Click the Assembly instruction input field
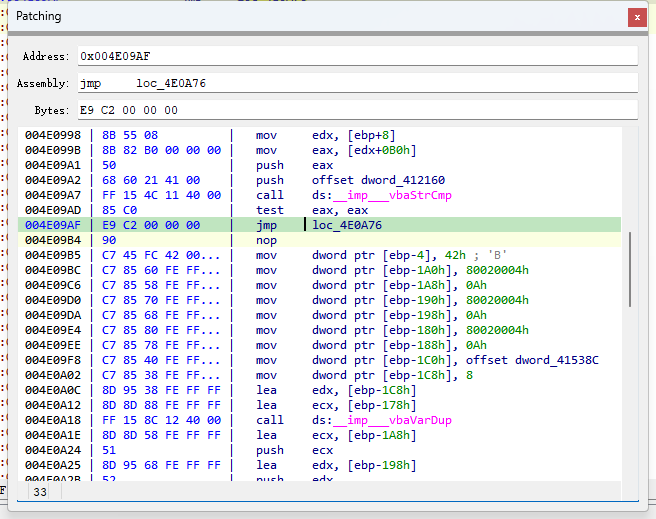This screenshot has height=519, width=656. [x=356, y=83]
